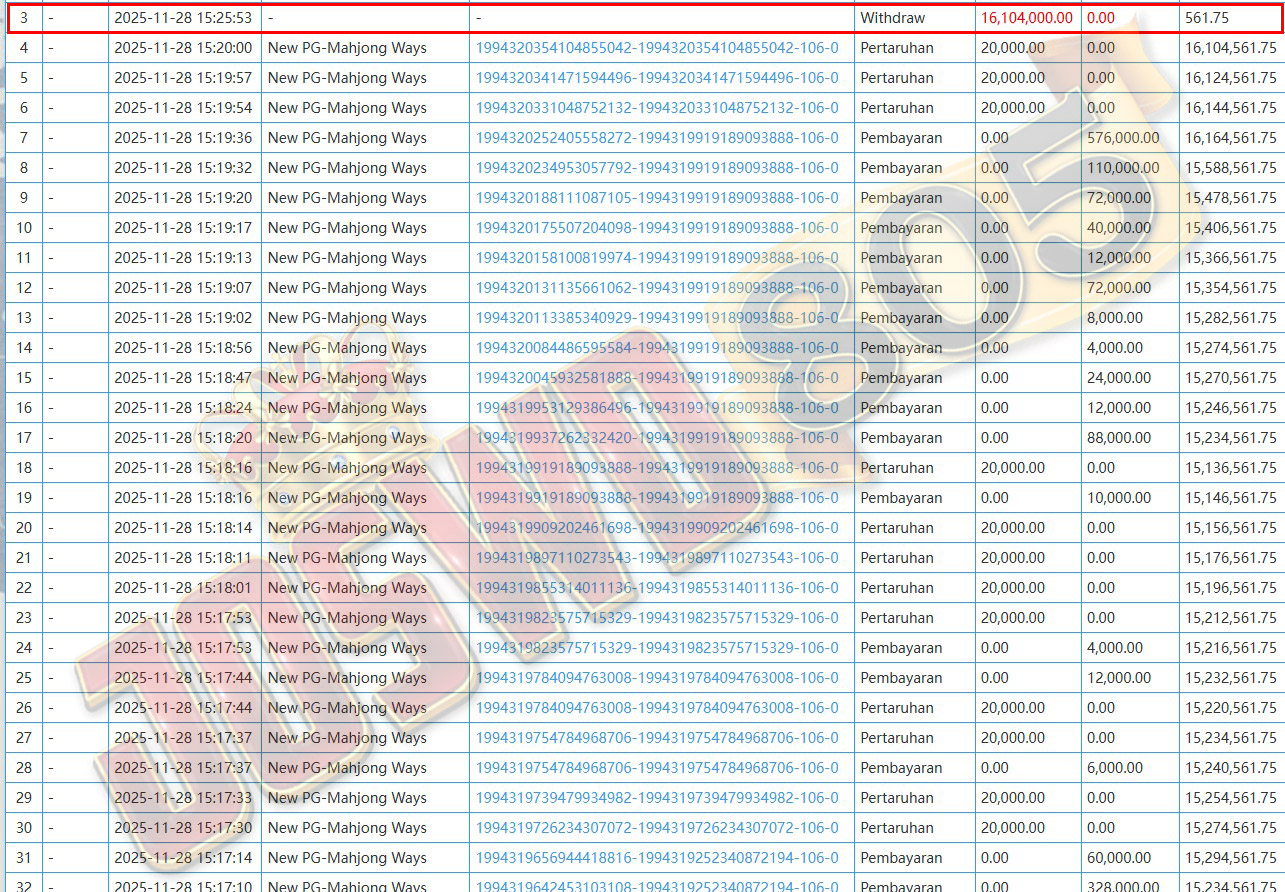
Task: Open the transaction link for the 110,000.00 payout
Action: pos(657,168)
